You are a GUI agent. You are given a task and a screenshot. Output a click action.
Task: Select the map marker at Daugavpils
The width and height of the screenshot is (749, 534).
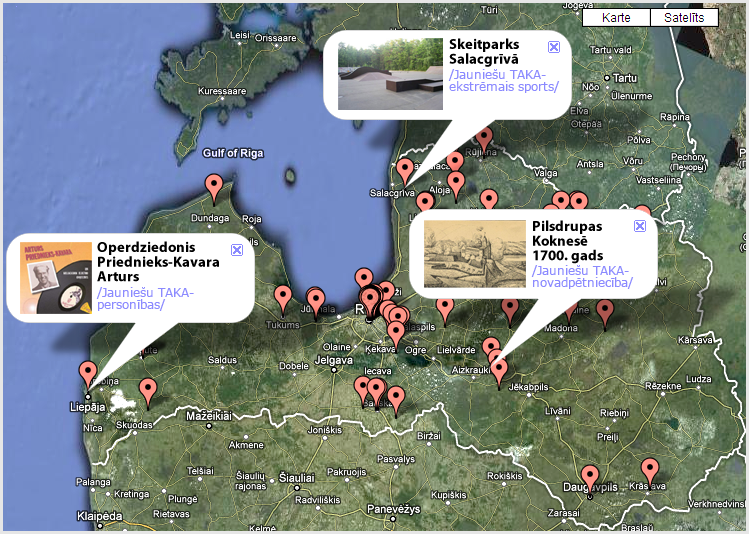click(x=590, y=477)
